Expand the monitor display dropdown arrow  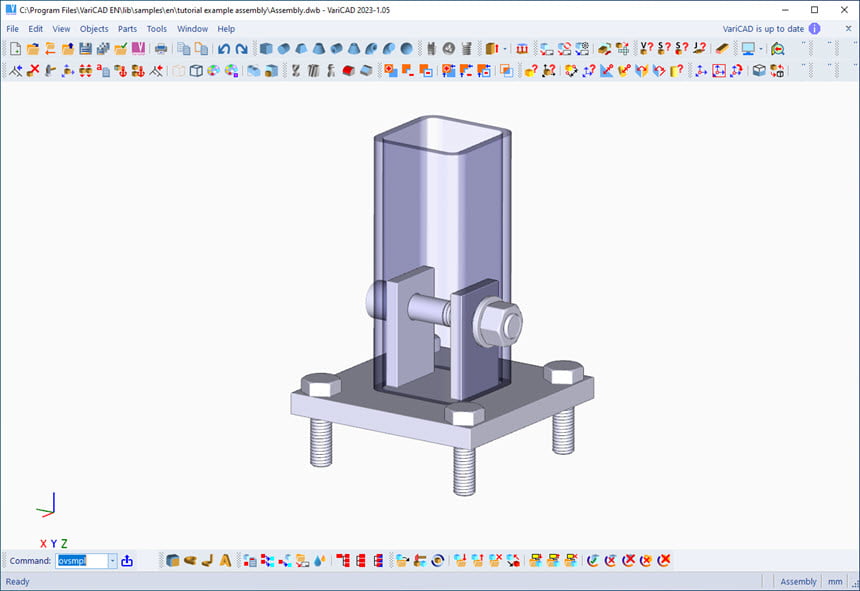pyautogui.click(x=761, y=49)
